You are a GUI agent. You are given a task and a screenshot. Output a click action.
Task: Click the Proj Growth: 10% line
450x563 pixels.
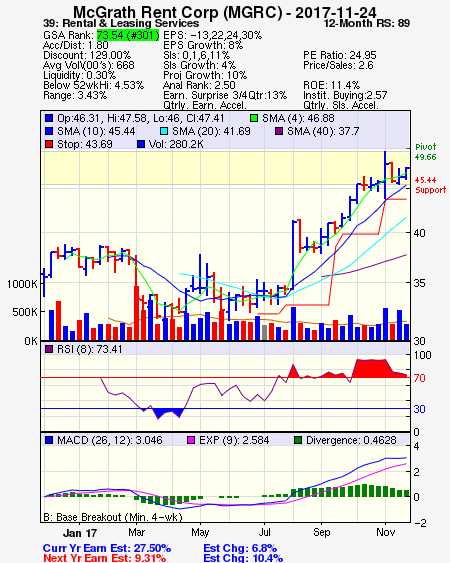205,75
